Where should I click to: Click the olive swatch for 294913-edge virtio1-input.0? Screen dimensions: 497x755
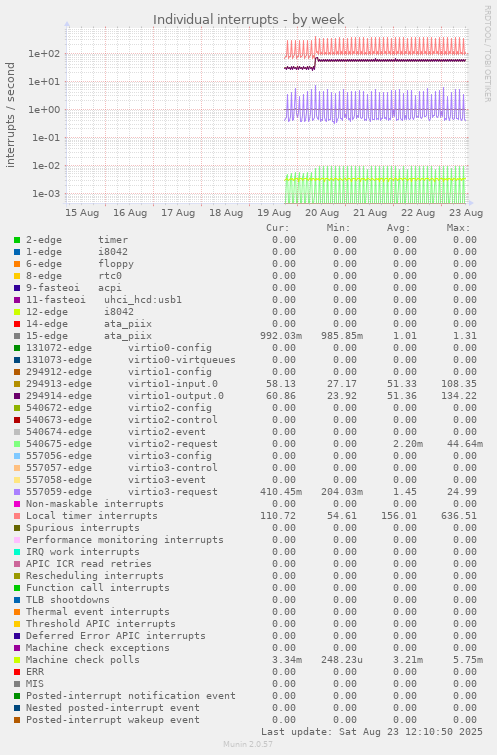17,384
